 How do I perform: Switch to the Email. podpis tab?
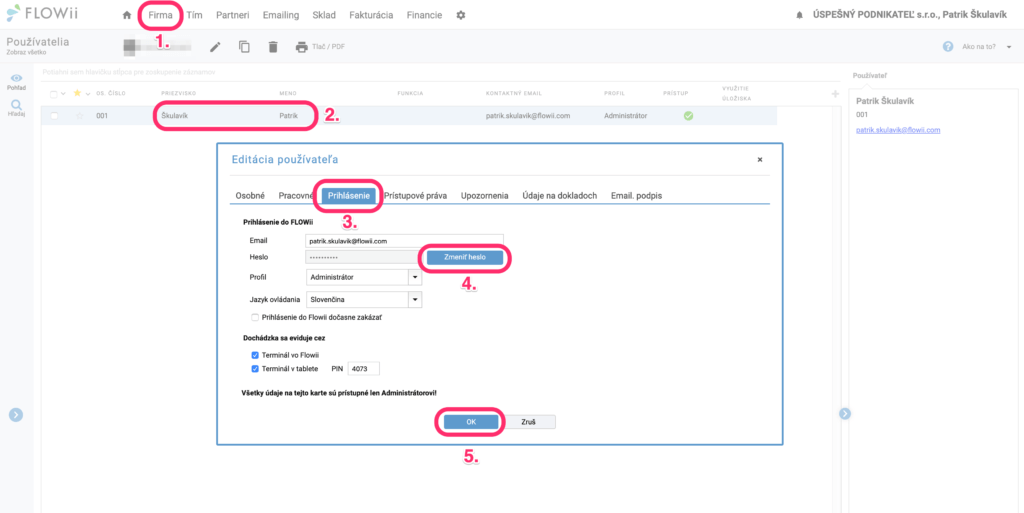637,195
